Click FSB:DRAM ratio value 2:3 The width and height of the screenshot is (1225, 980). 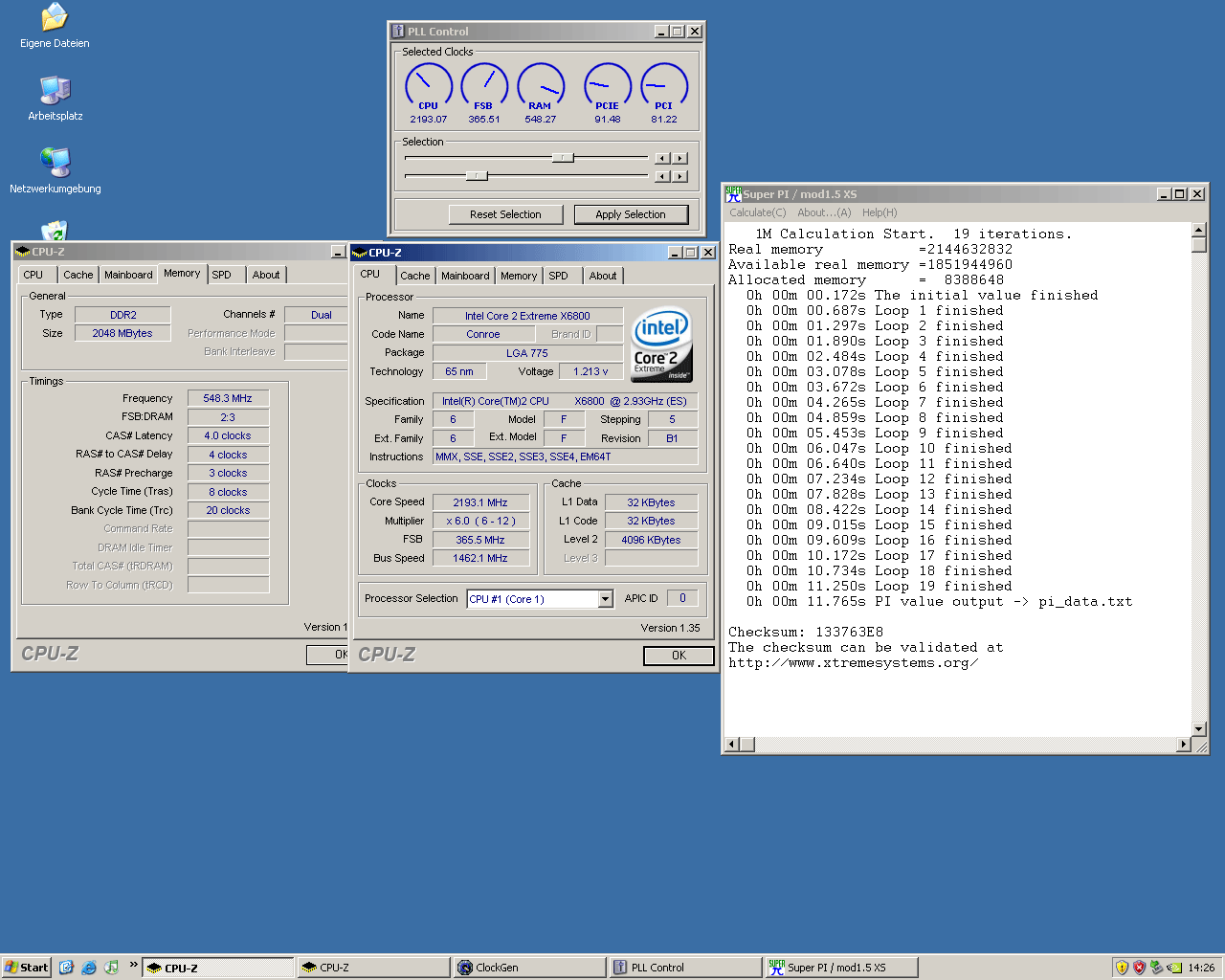(228, 417)
